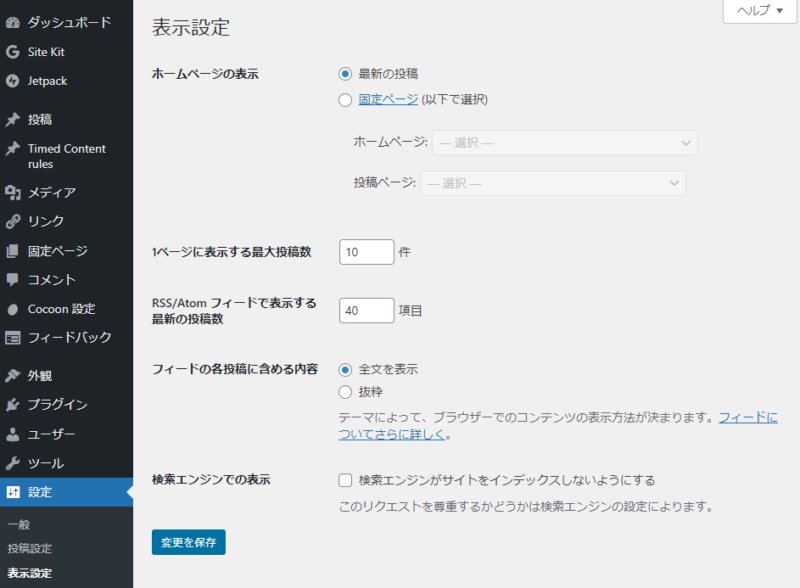Select the 最新の投稿 radio button
Screen dimensions: 800x588
pyautogui.click(x=345, y=74)
